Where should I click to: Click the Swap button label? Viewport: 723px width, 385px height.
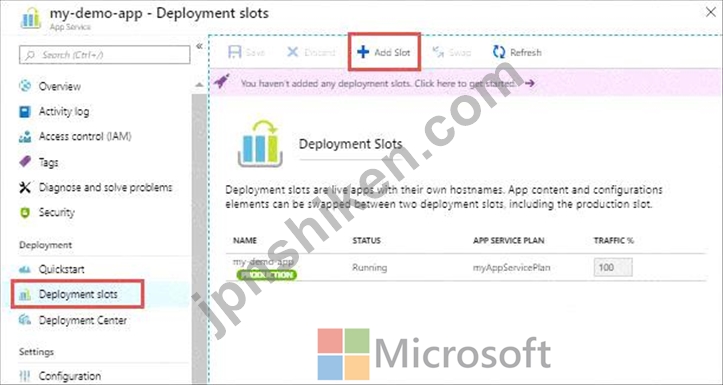[460, 52]
